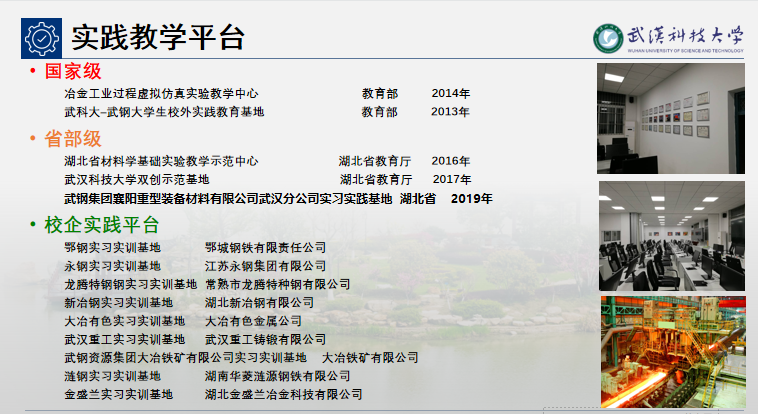
Task: Click the year 2017年
Action: click(x=452, y=179)
